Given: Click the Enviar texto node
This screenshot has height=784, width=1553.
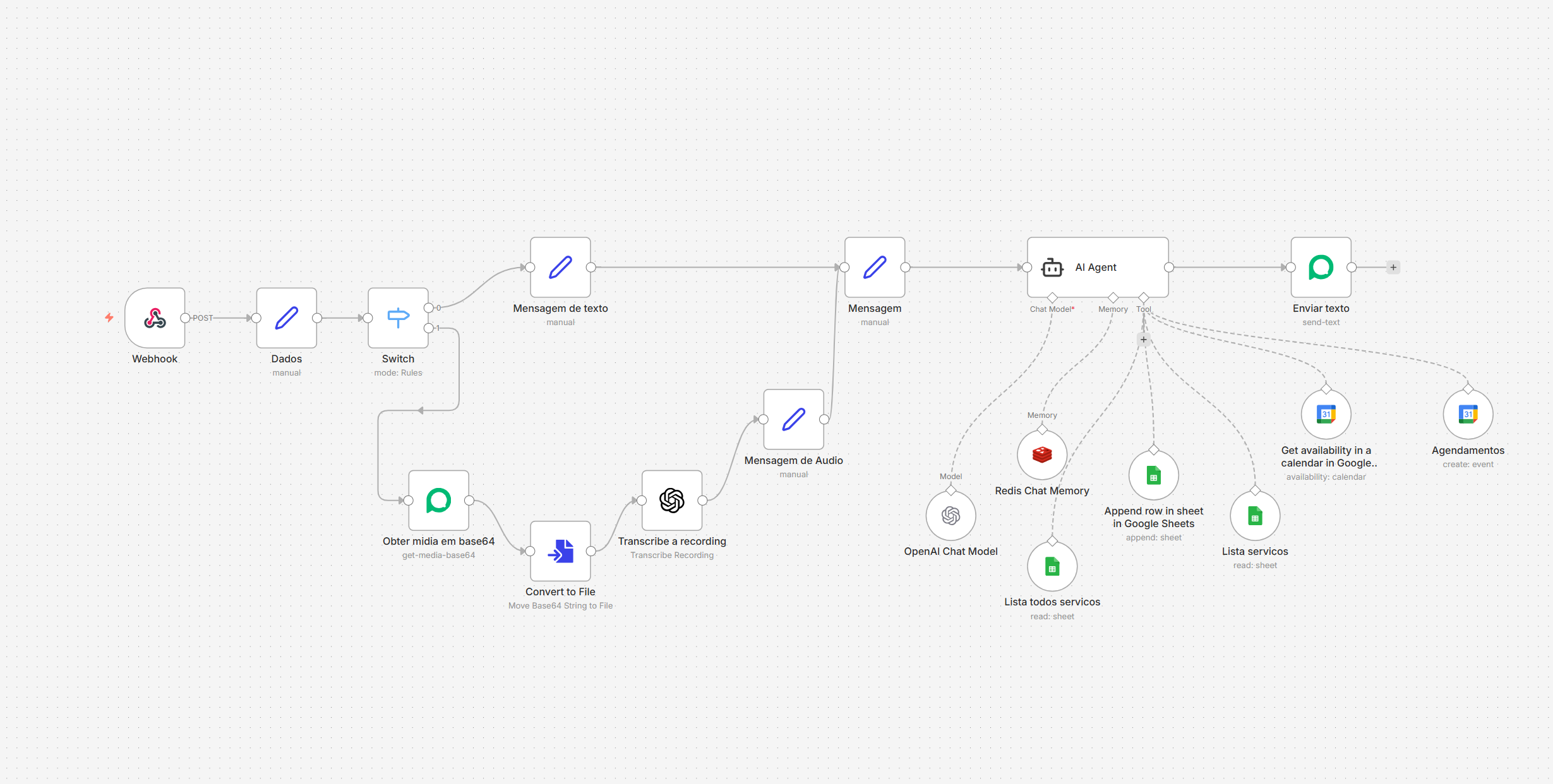Looking at the screenshot, I should click(1321, 267).
